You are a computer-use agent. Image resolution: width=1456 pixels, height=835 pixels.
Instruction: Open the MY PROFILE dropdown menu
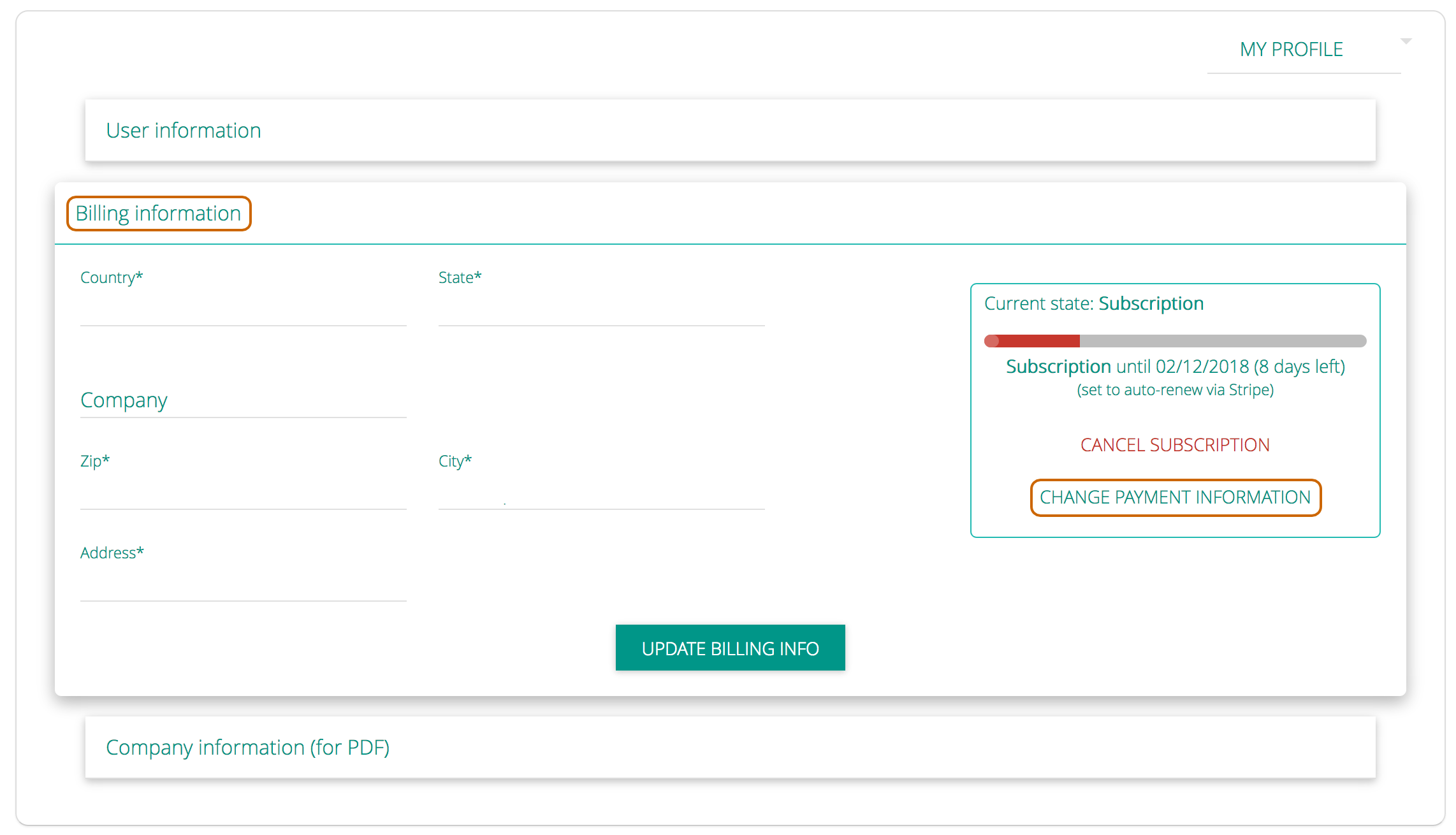tap(1304, 50)
